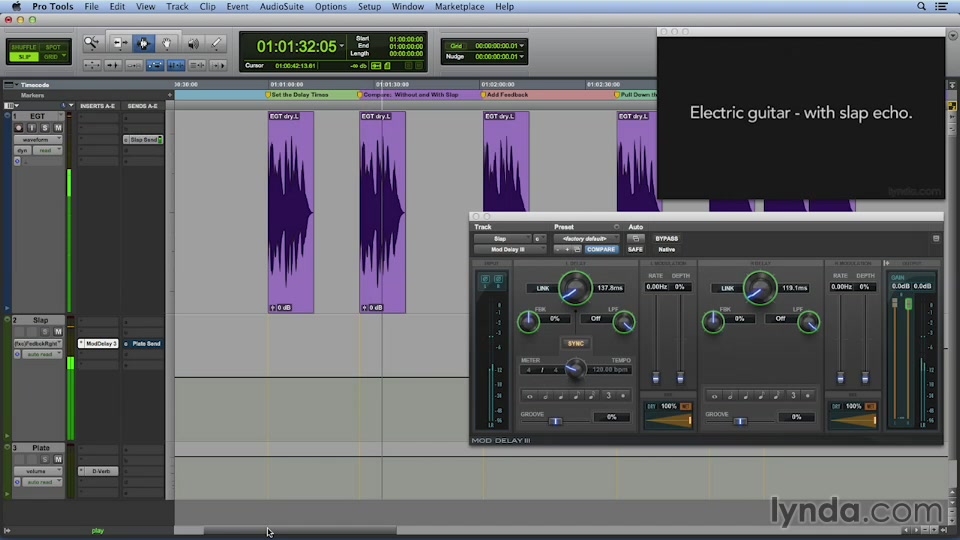Select the Scrubber speaker tool
Screen dimensions: 960x540
click(x=193, y=43)
